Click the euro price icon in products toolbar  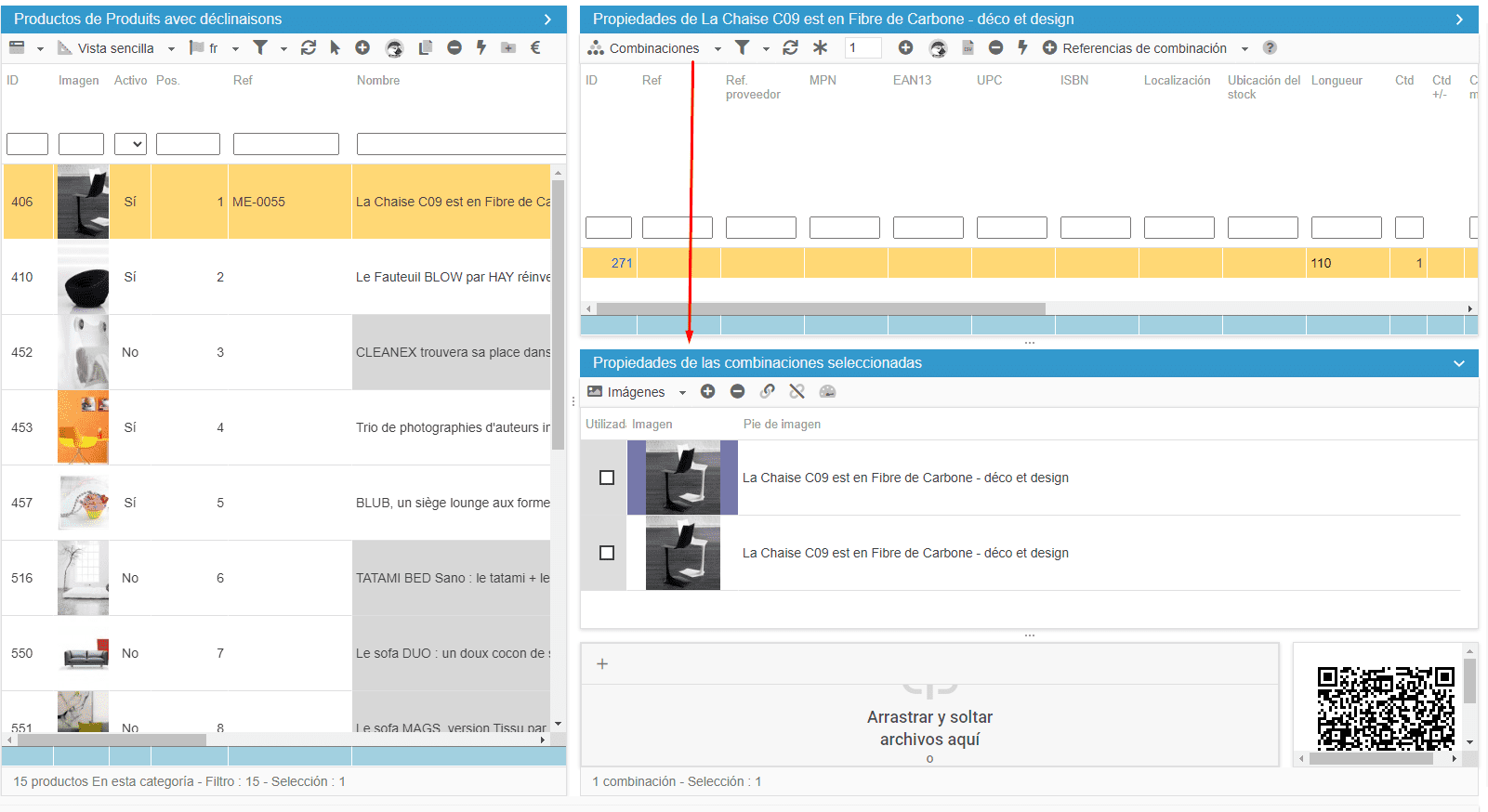click(535, 47)
